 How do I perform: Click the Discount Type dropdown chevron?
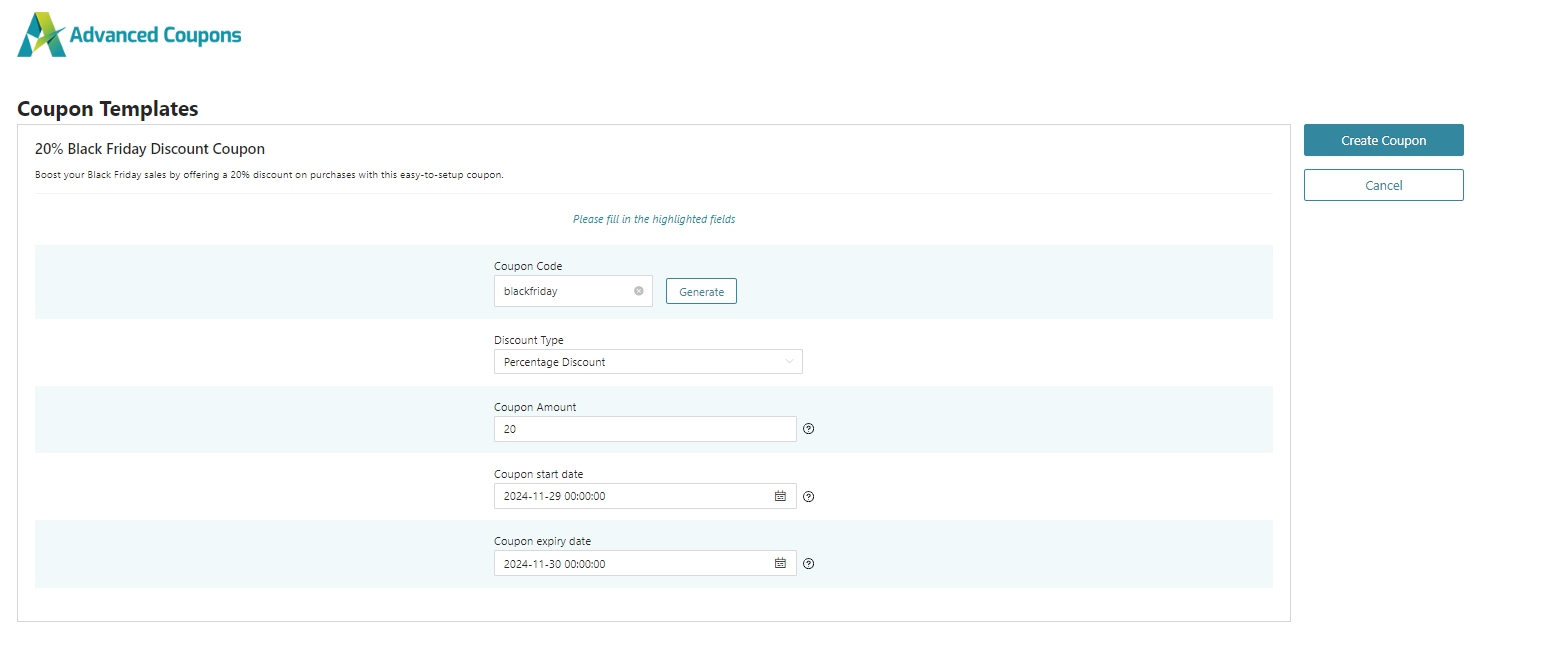(x=789, y=362)
